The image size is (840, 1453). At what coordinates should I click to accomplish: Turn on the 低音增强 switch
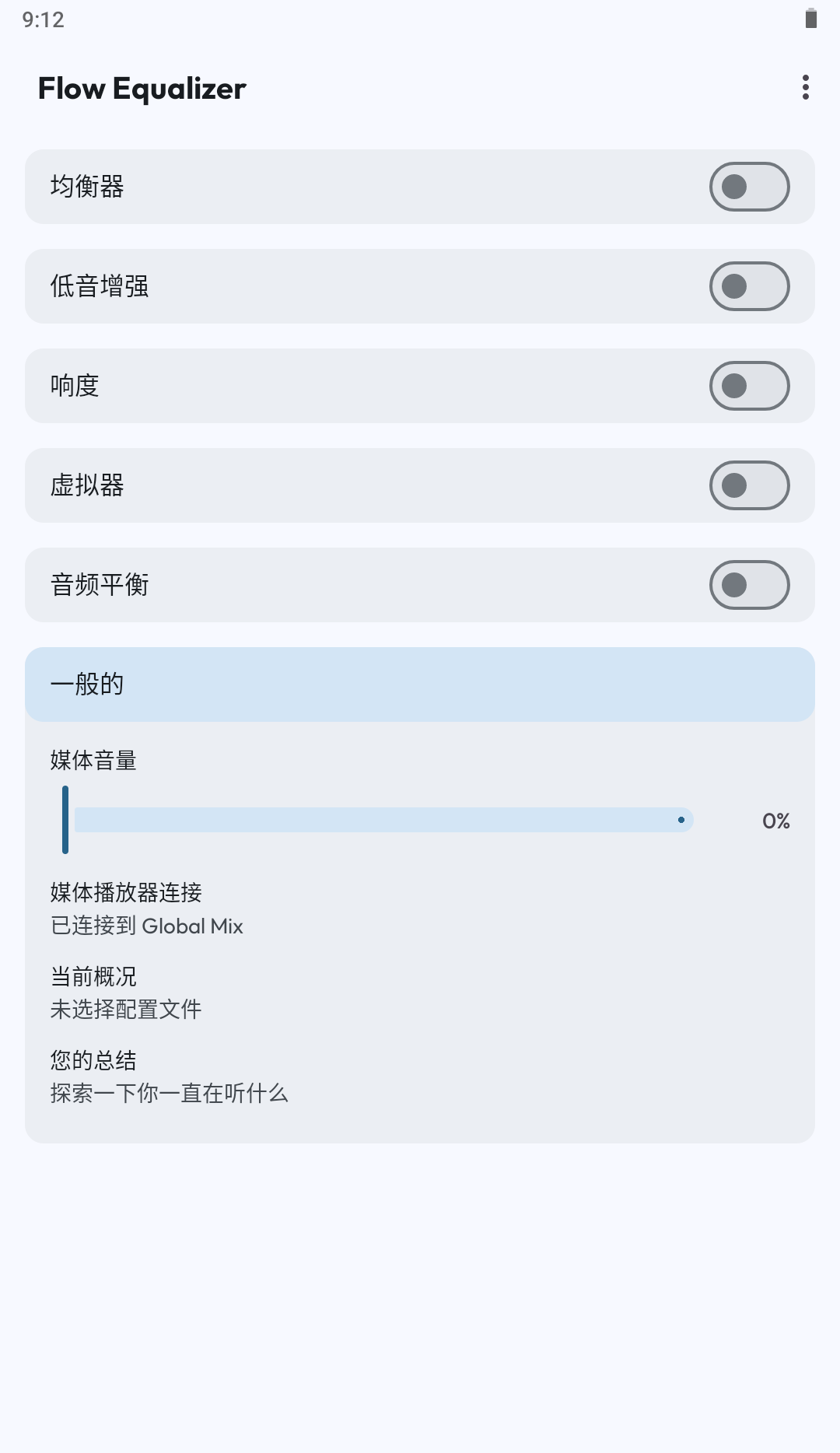pos(749,286)
